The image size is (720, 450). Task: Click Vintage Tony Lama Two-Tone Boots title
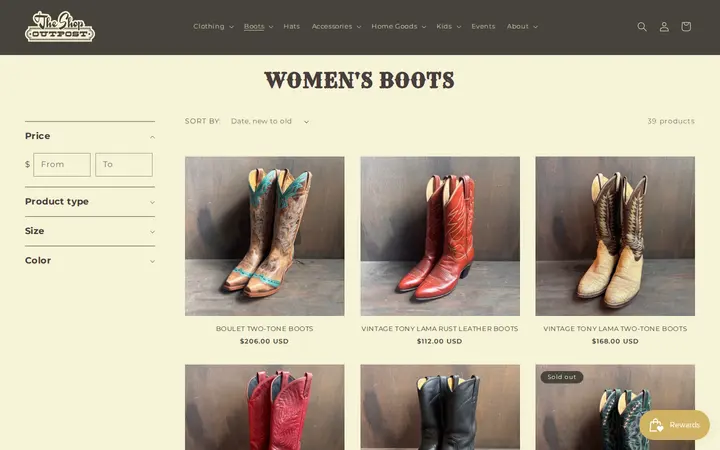point(615,329)
